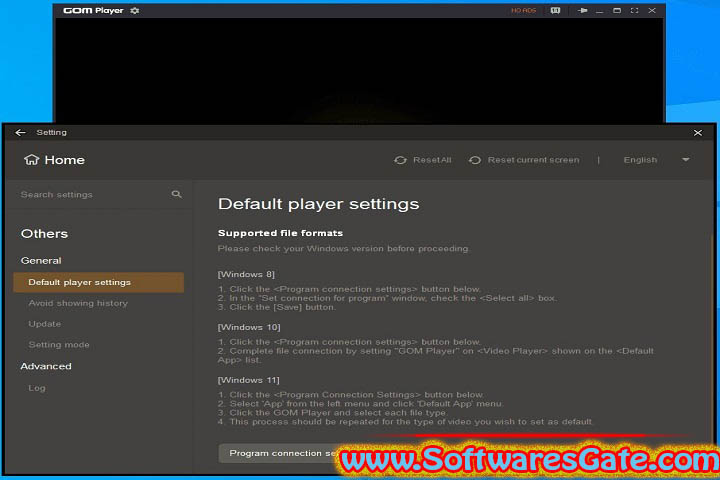
Task: Select Default player settings item
Action: (99, 282)
